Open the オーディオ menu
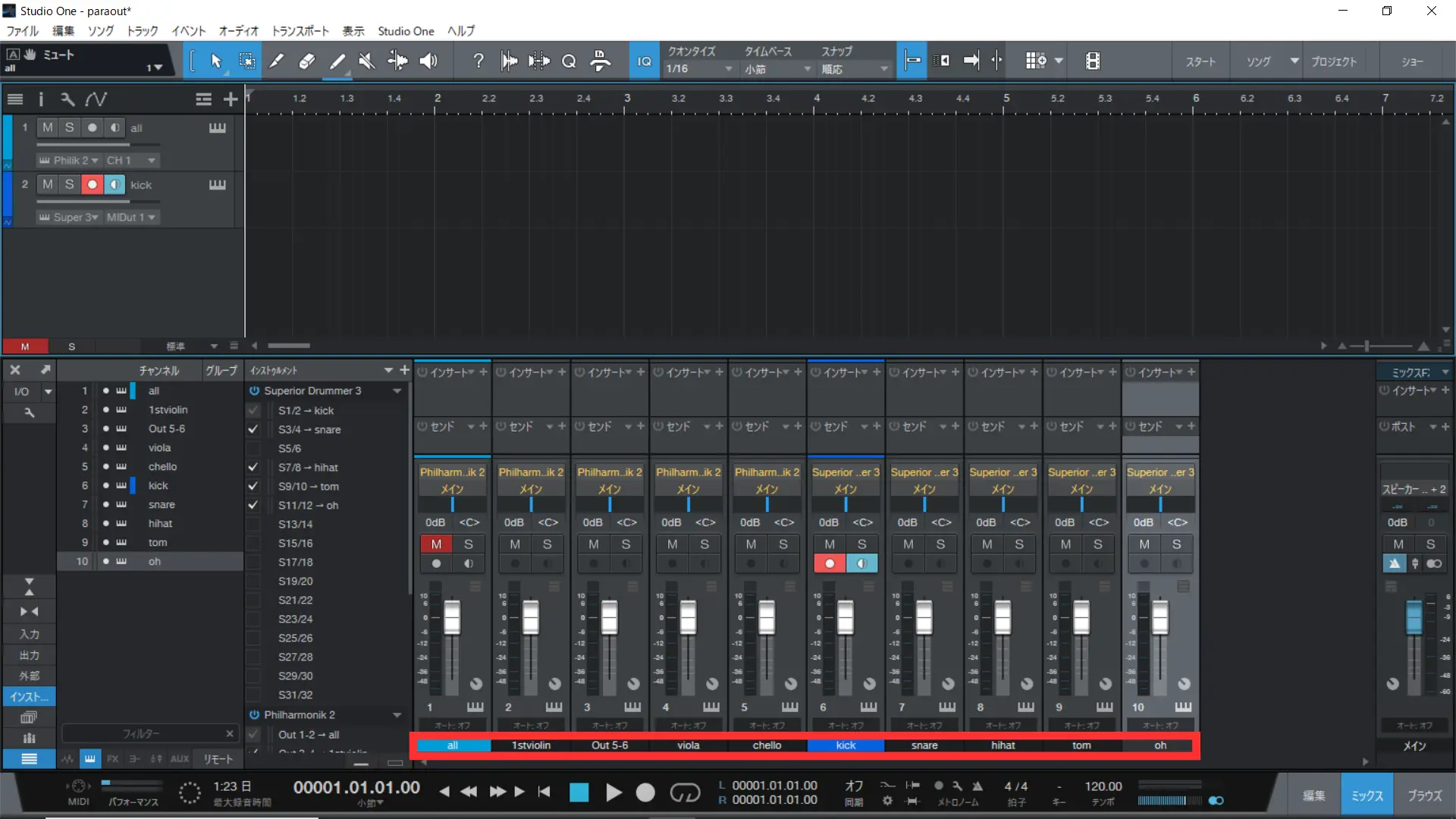 pos(239,31)
